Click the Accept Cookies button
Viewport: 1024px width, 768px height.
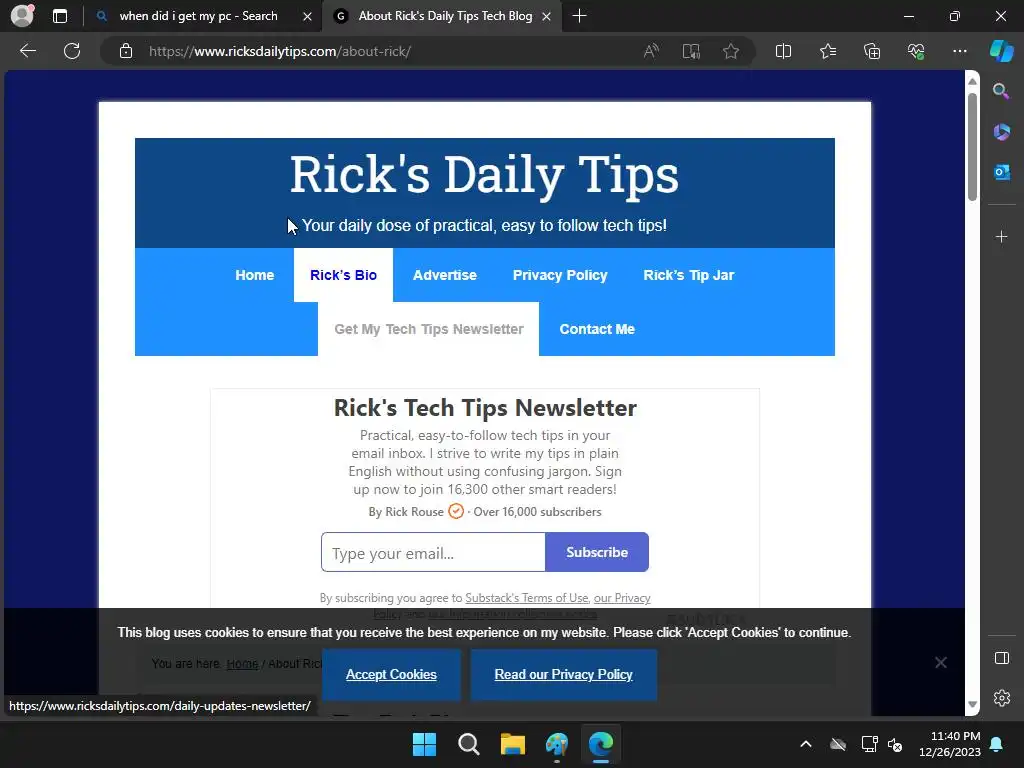[x=391, y=675]
